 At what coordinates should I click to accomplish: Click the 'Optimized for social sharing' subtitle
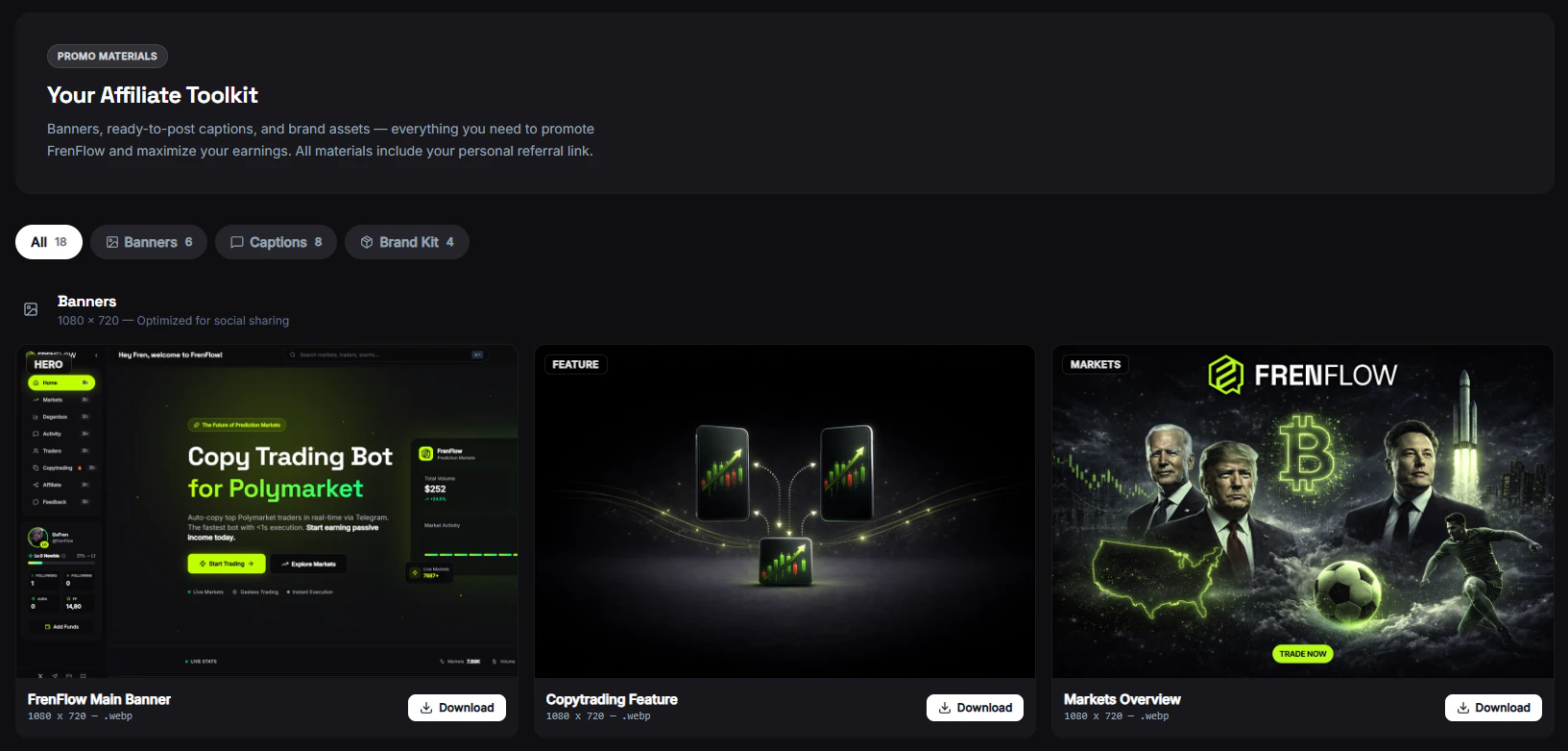click(x=213, y=321)
